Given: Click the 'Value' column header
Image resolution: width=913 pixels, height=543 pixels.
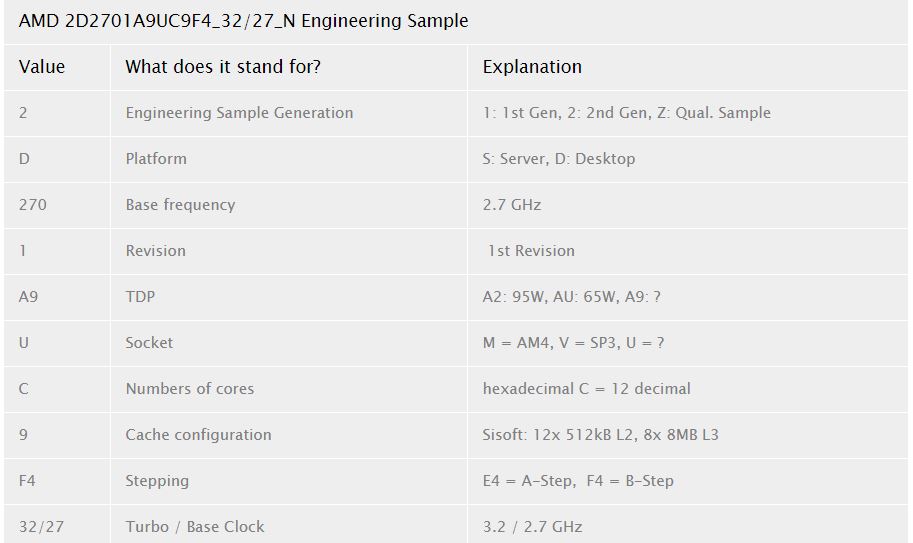Looking at the screenshot, I should 42,67.
